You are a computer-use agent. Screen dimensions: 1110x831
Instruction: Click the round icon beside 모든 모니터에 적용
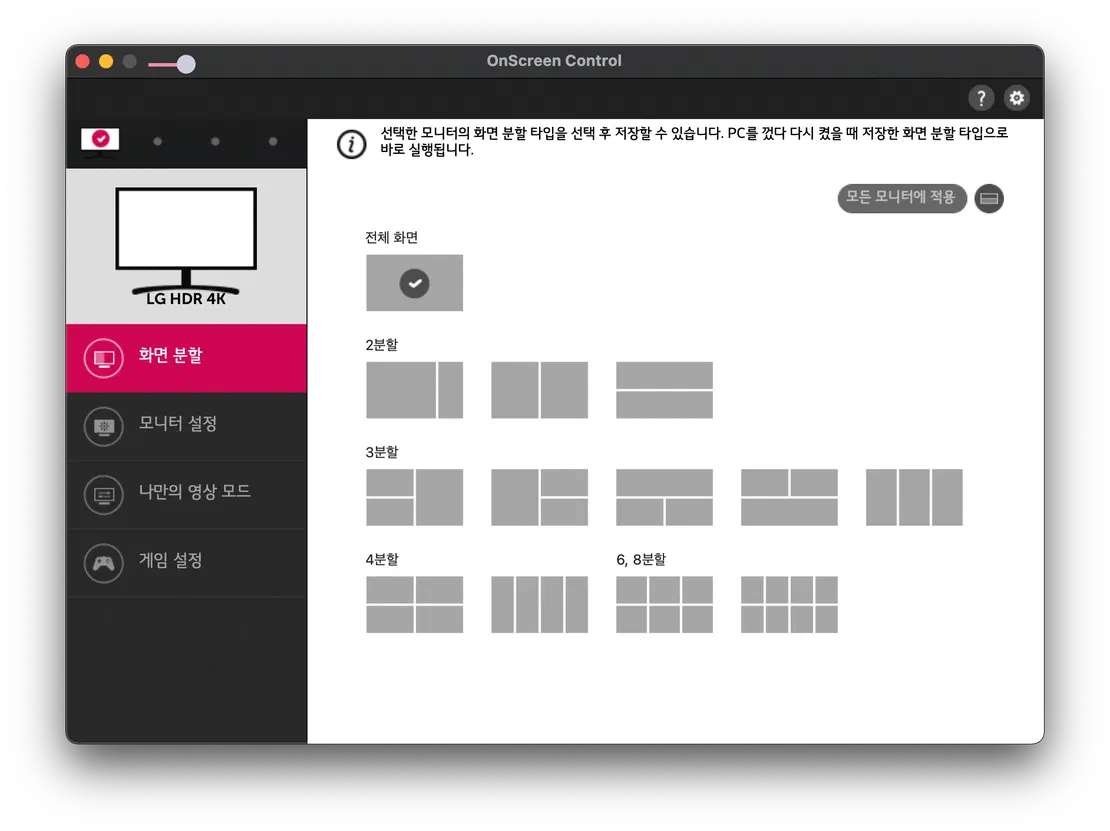coord(989,198)
